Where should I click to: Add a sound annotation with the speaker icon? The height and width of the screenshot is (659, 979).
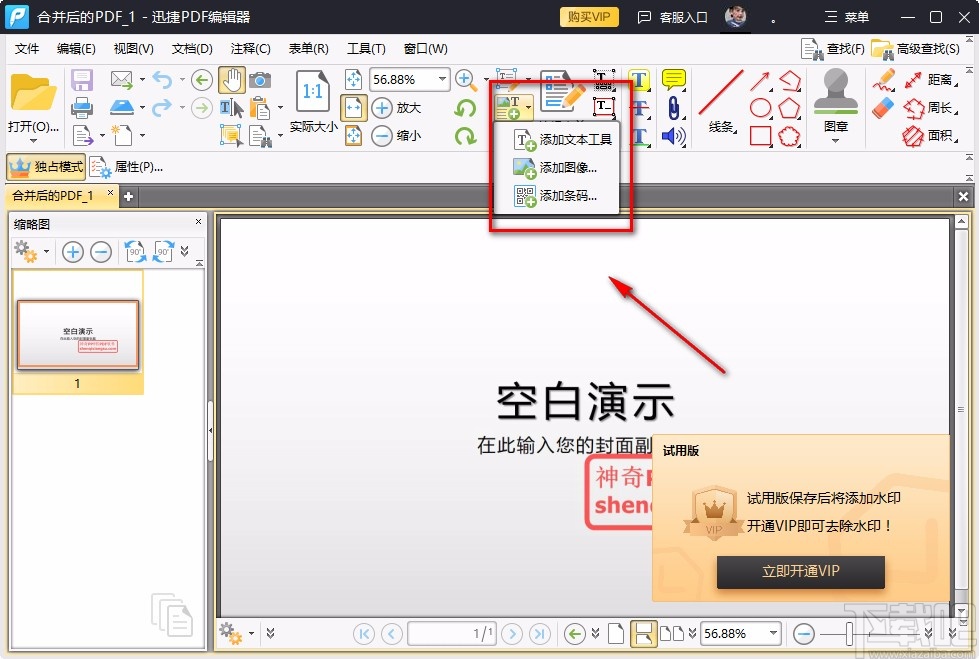pyautogui.click(x=672, y=135)
